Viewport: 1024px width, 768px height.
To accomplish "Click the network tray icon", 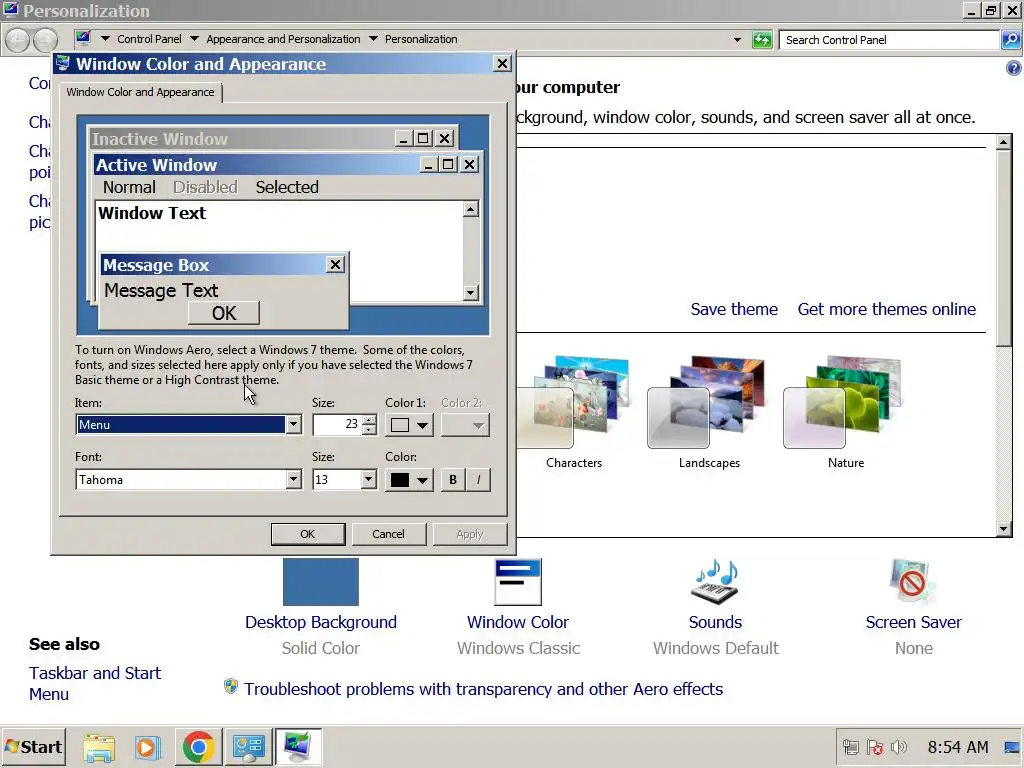I will (x=850, y=747).
